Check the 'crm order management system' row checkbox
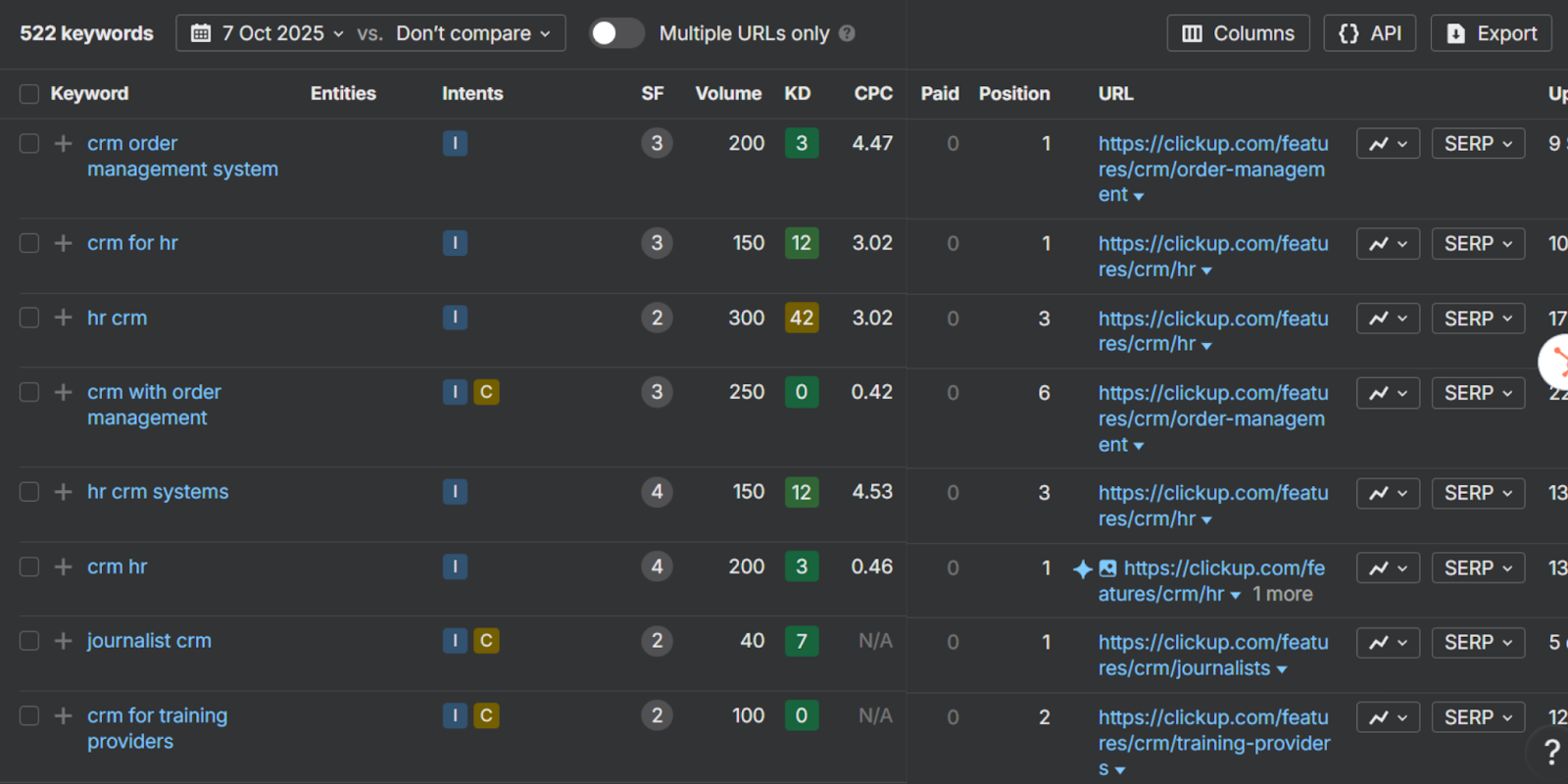The width and height of the screenshot is (1568, 784). (29, 144)
